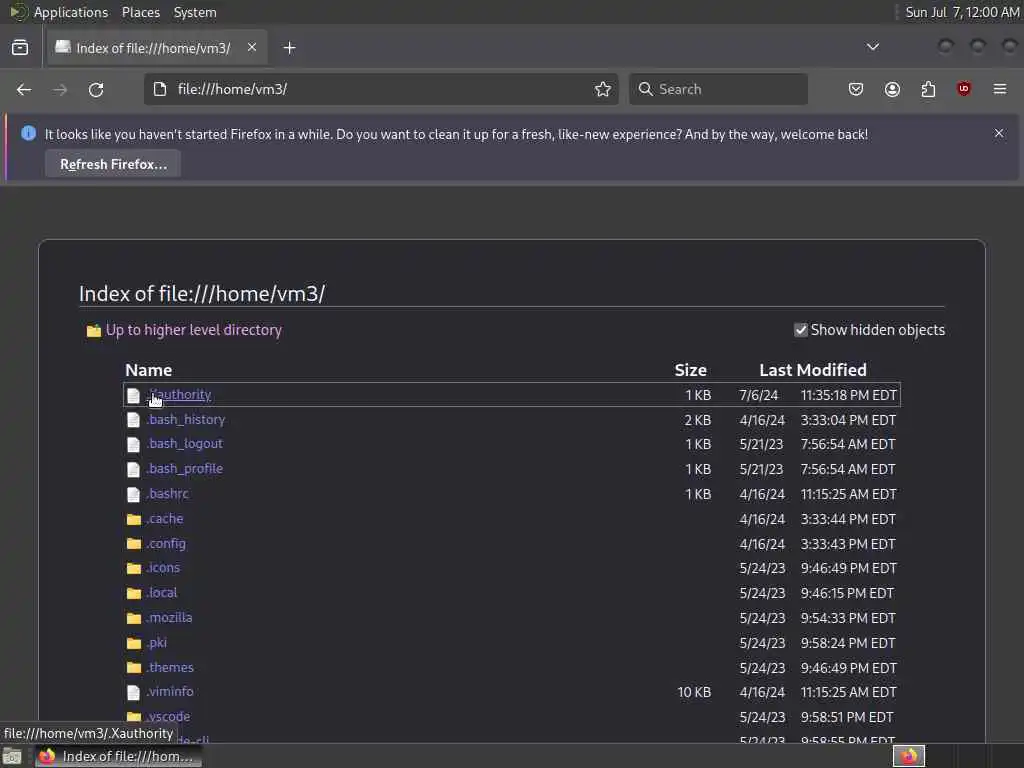Expand the list all tabs chevron
The image size is (1024, 768).
coord(872,47)
